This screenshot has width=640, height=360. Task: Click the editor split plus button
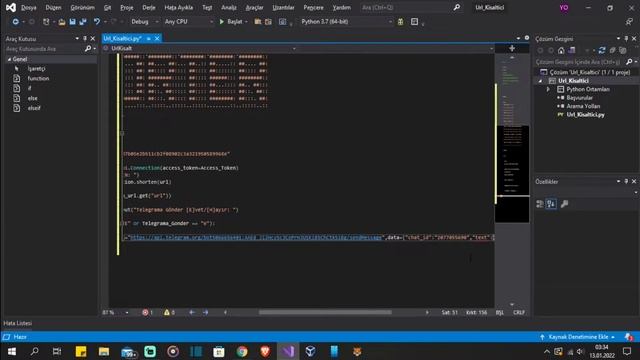coord(512,48)
